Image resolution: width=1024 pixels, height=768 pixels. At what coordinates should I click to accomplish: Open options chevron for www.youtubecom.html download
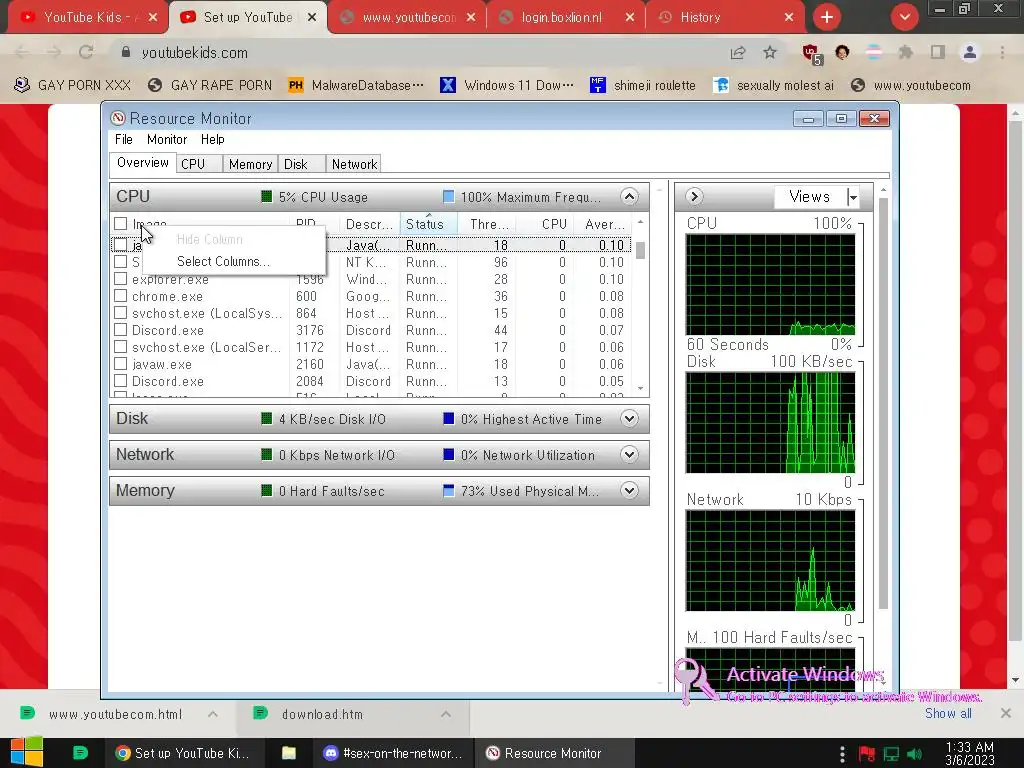[x=213, y=714]
